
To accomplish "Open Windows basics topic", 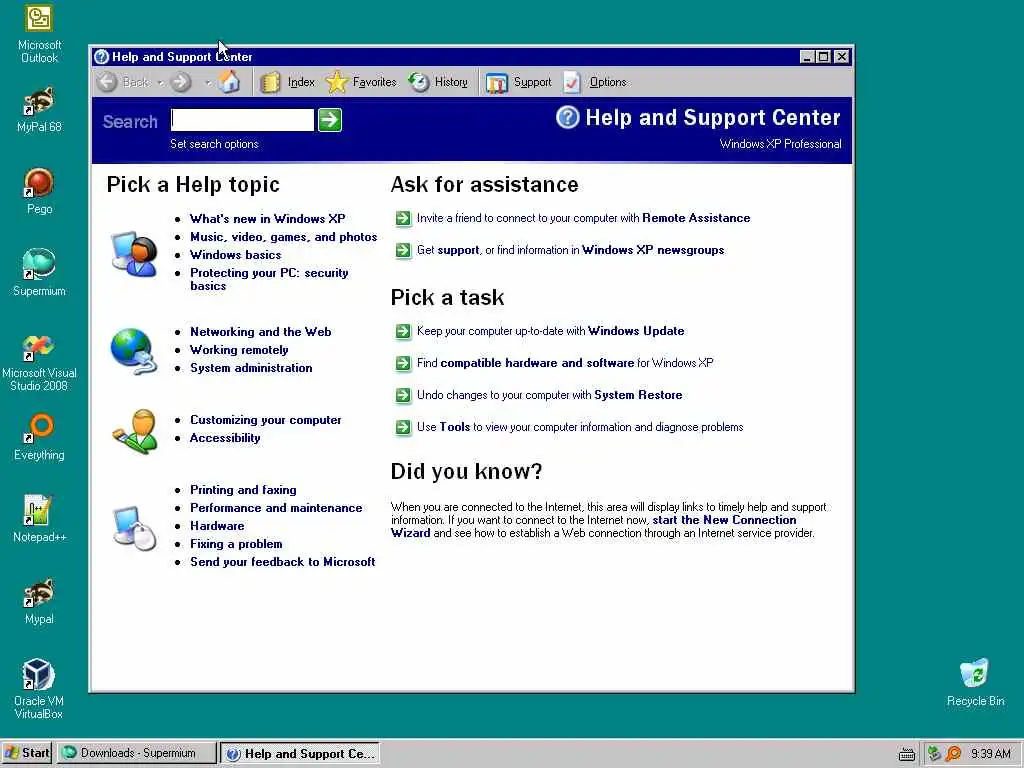I will tap(236, 255).
